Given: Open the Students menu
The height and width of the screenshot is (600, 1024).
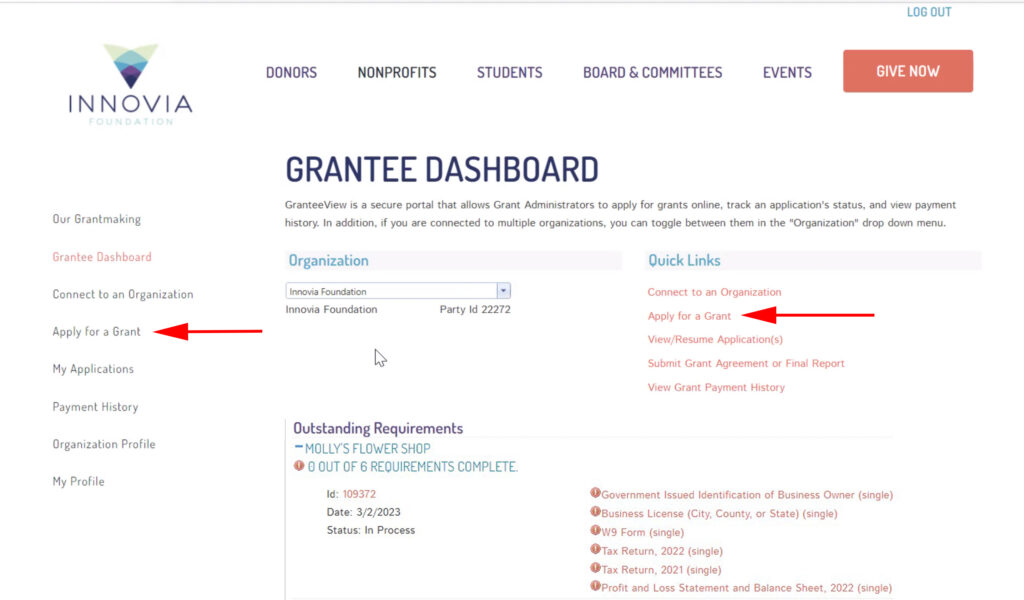Looking at the screenshot, I should point(509,72).
